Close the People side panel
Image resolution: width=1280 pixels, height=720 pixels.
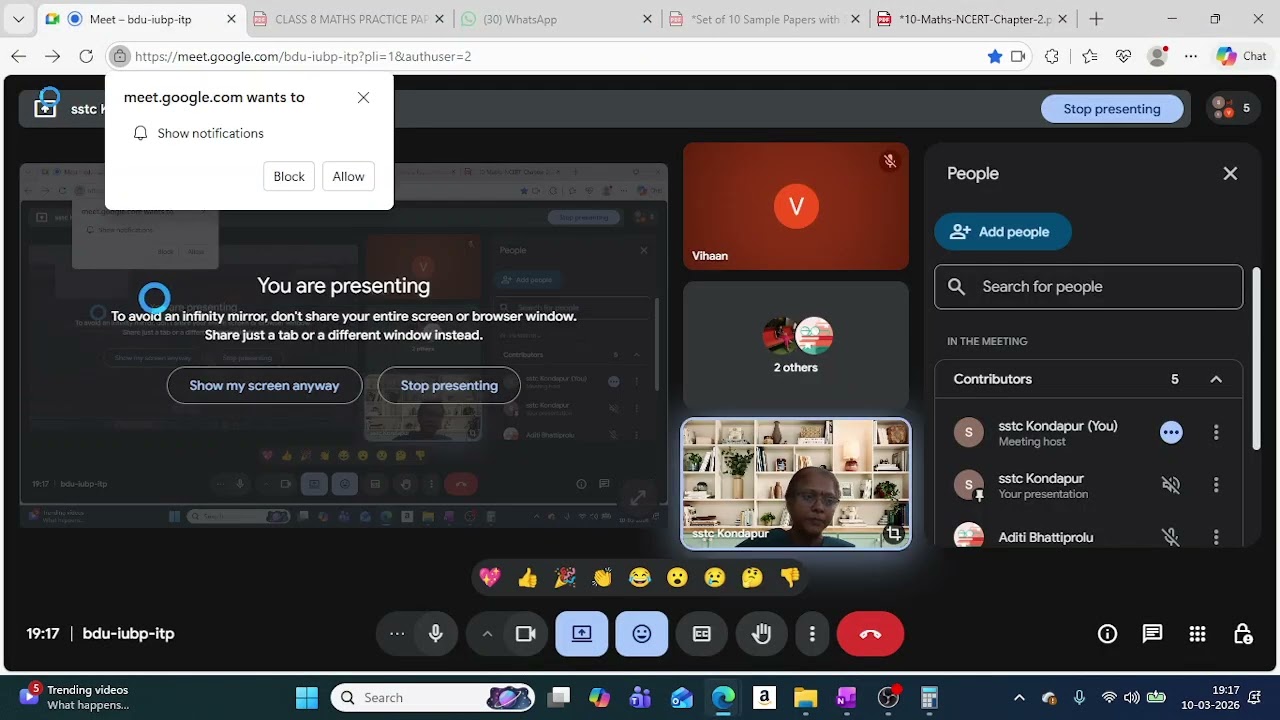click(1230, 174)
